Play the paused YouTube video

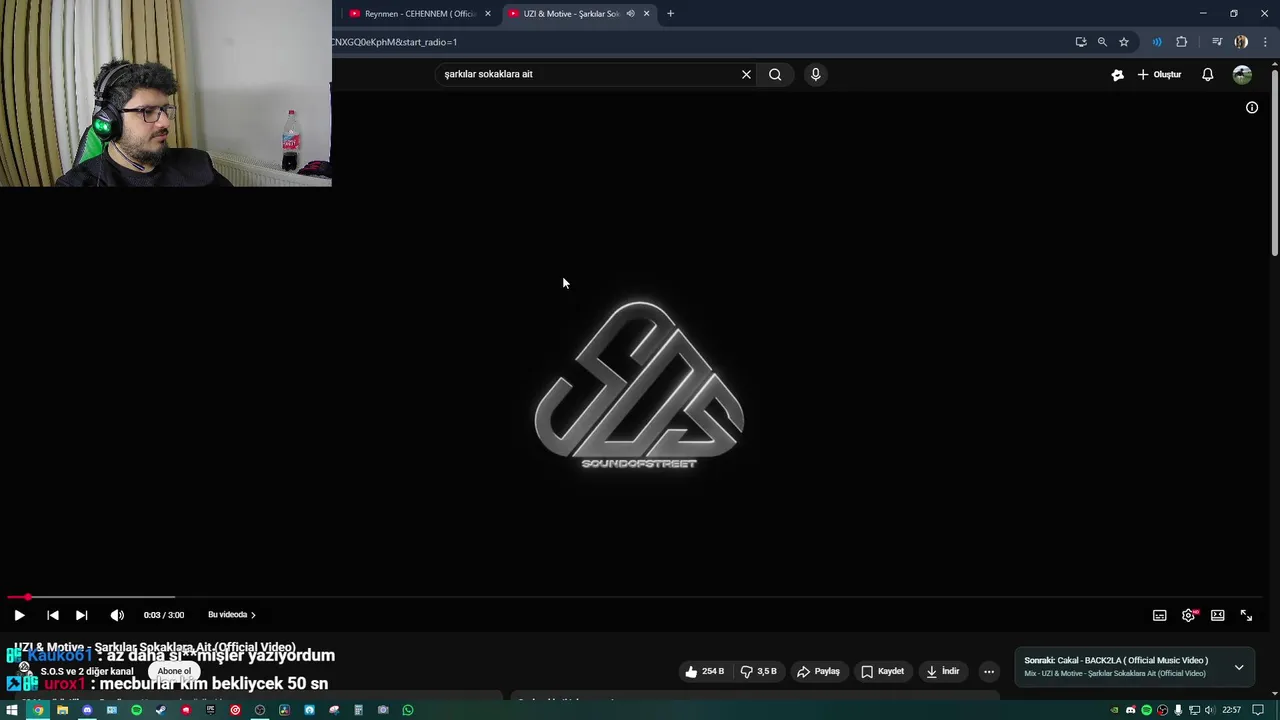19,615
